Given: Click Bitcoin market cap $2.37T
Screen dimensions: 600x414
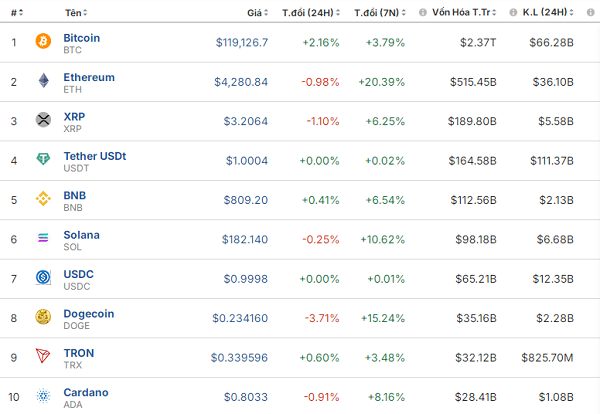Looking at the screenshot, I should click(x=478, y=42).
